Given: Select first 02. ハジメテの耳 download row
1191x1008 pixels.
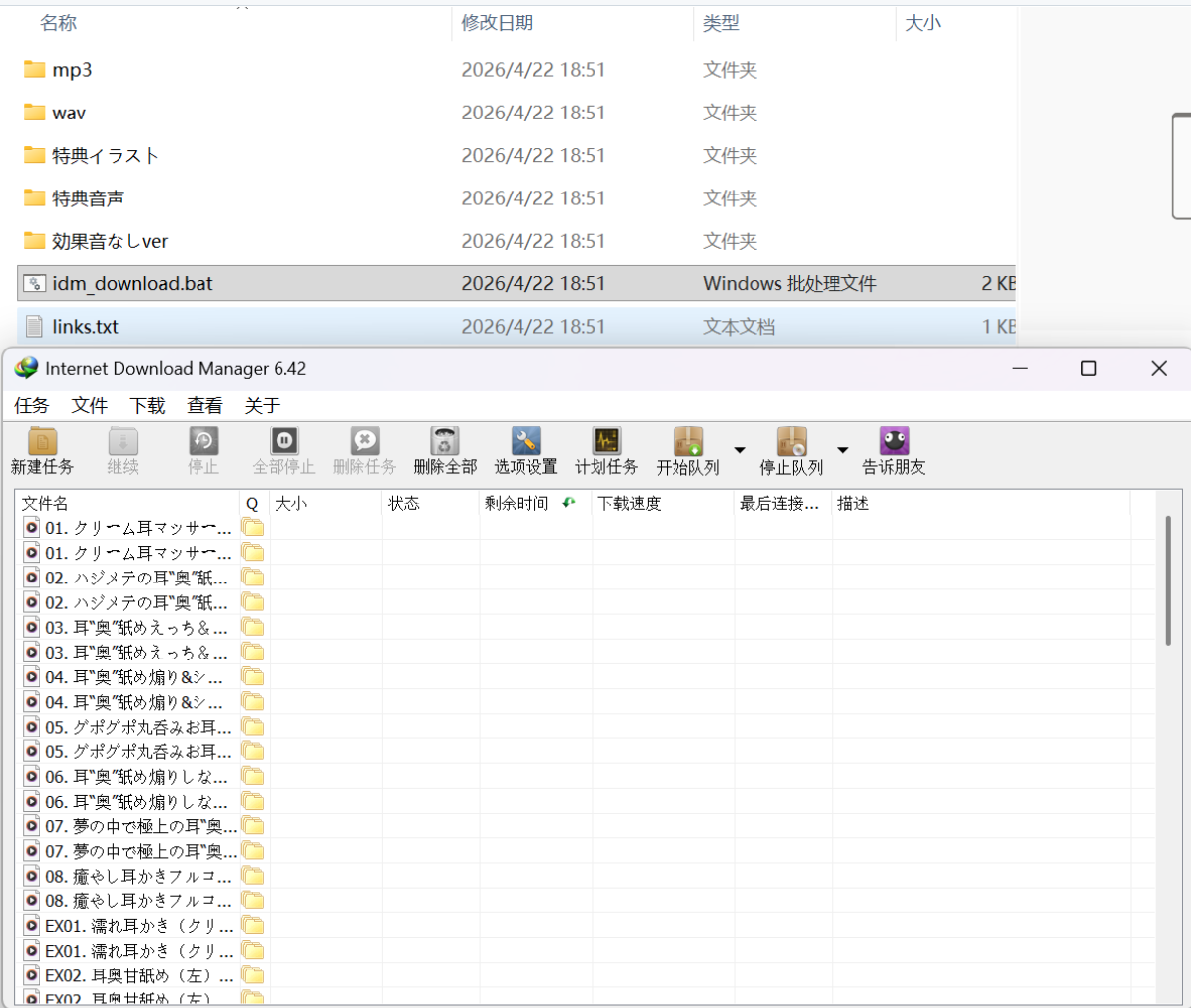Looking at the screenshot, I should (x=587, y=578).
